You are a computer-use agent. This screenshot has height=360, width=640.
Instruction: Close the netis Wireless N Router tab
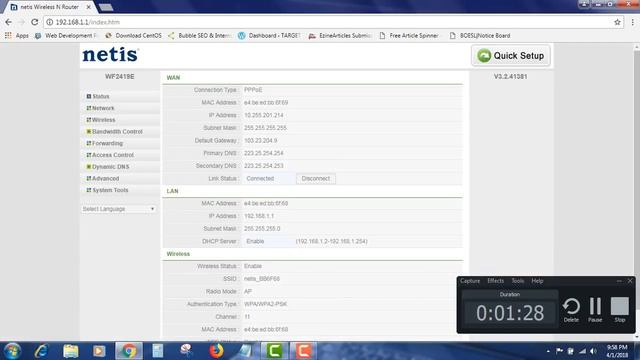[x=89, y=7]
